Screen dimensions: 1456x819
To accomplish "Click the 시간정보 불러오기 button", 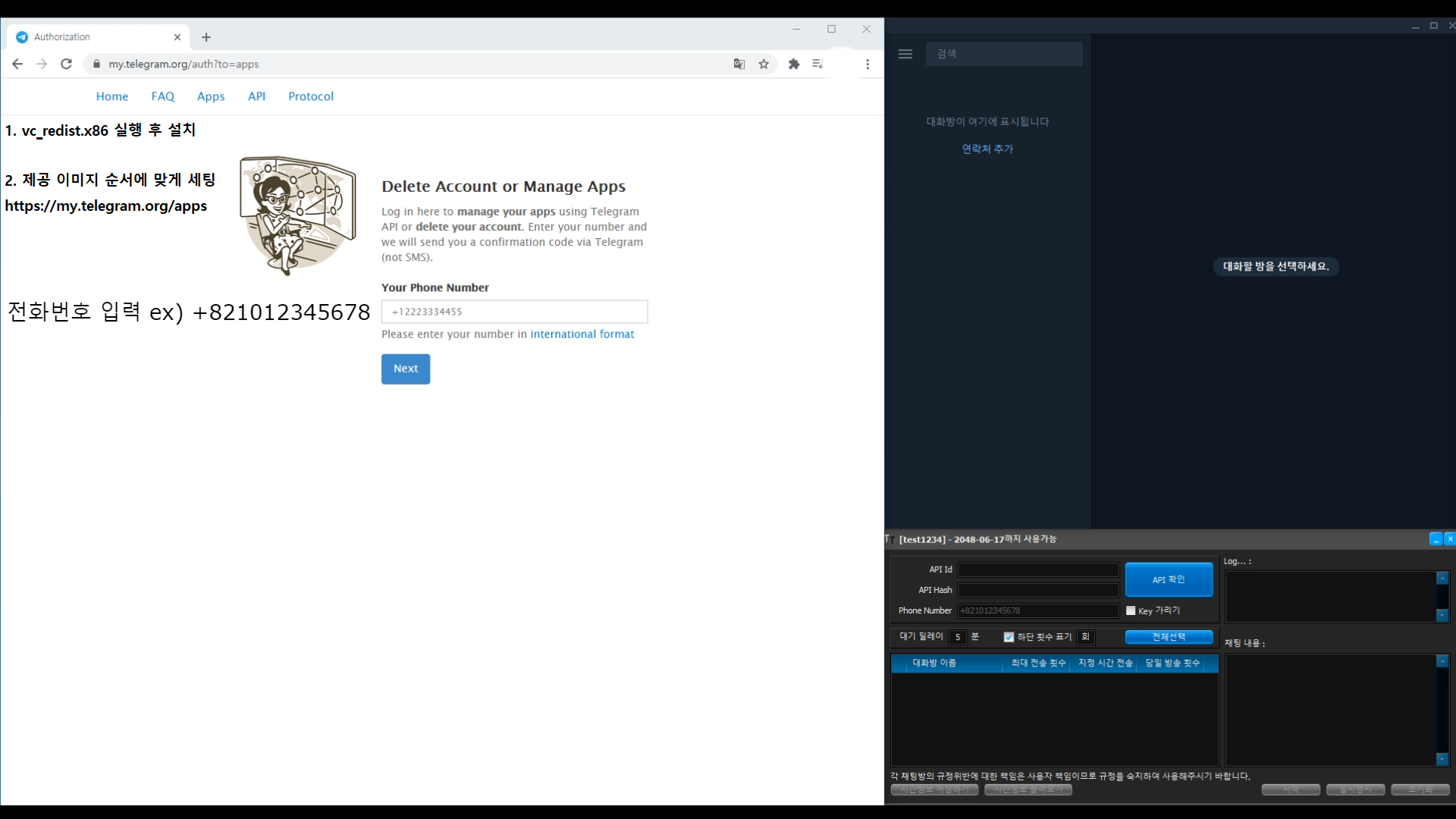I will [x=1028, y=790].
